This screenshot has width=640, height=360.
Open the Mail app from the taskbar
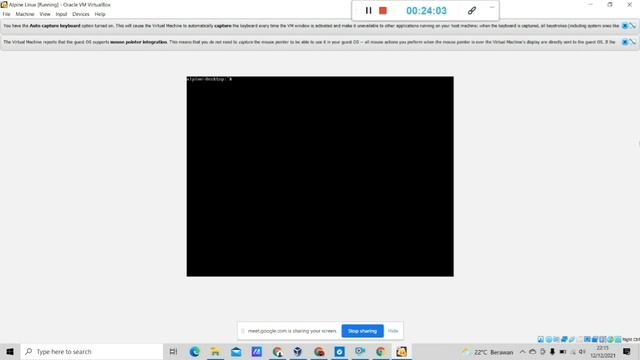pyautogui.click(x=236, y=351)
